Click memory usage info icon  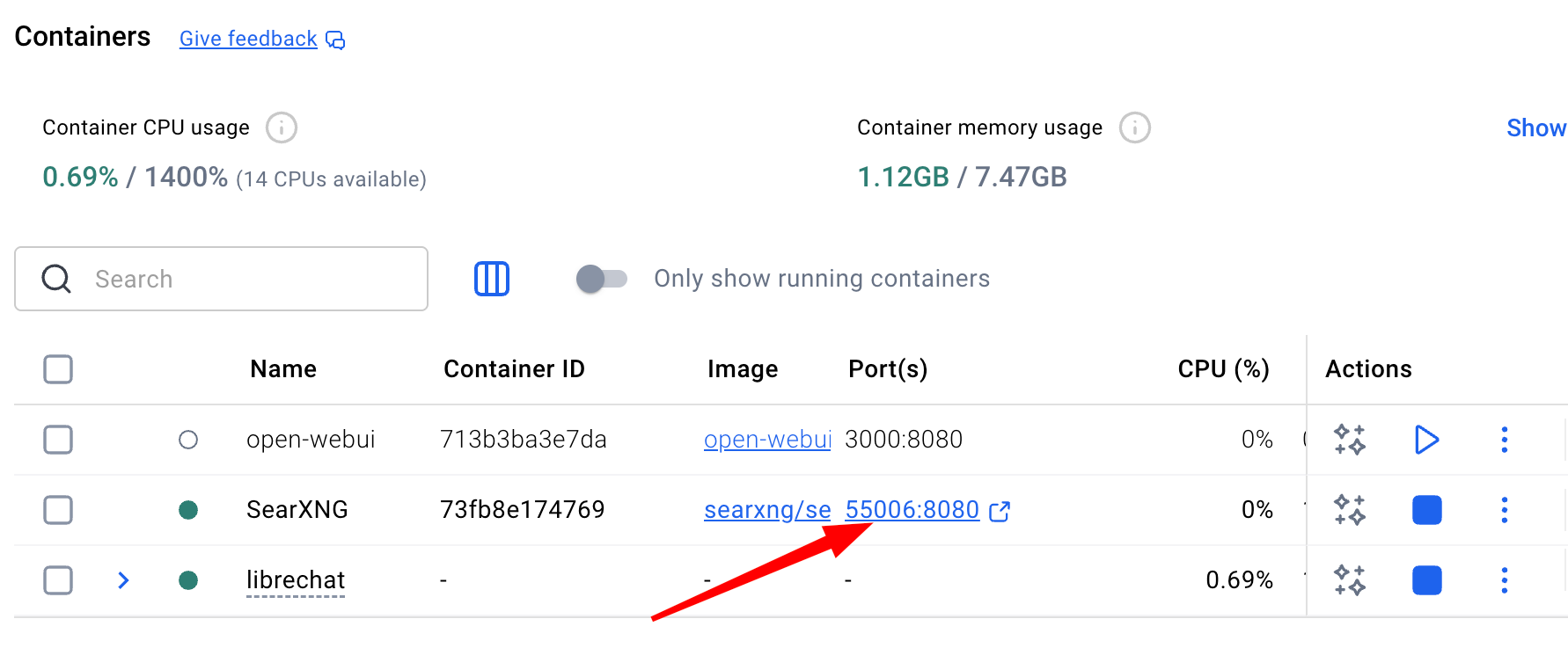[x=1134, y=127]
